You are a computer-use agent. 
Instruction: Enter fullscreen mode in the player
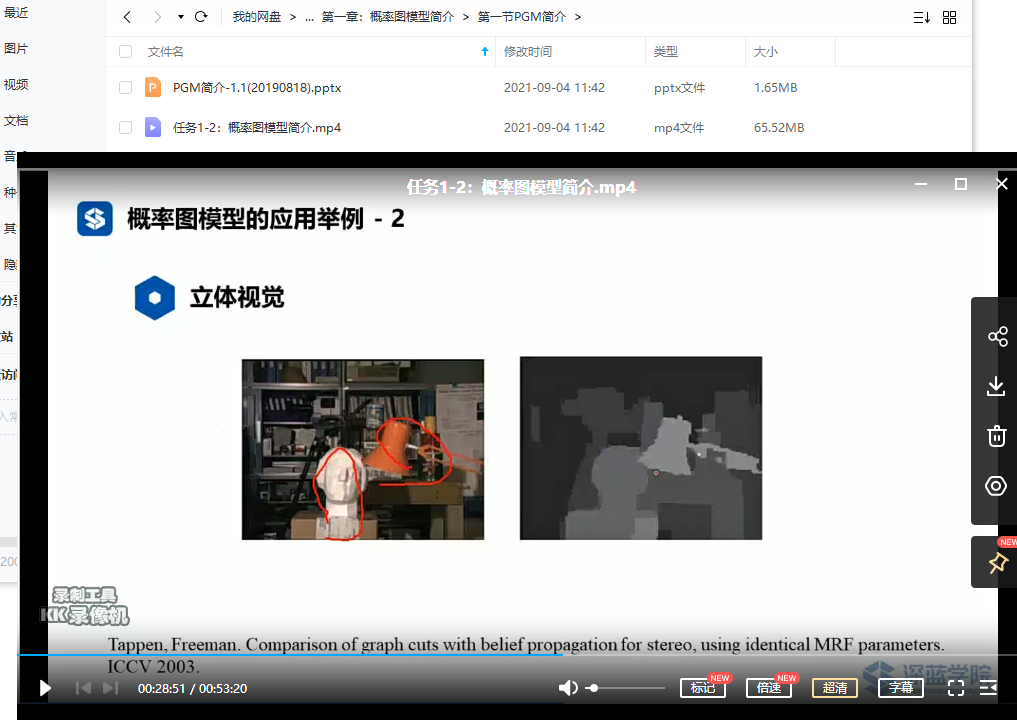[956, 688]
